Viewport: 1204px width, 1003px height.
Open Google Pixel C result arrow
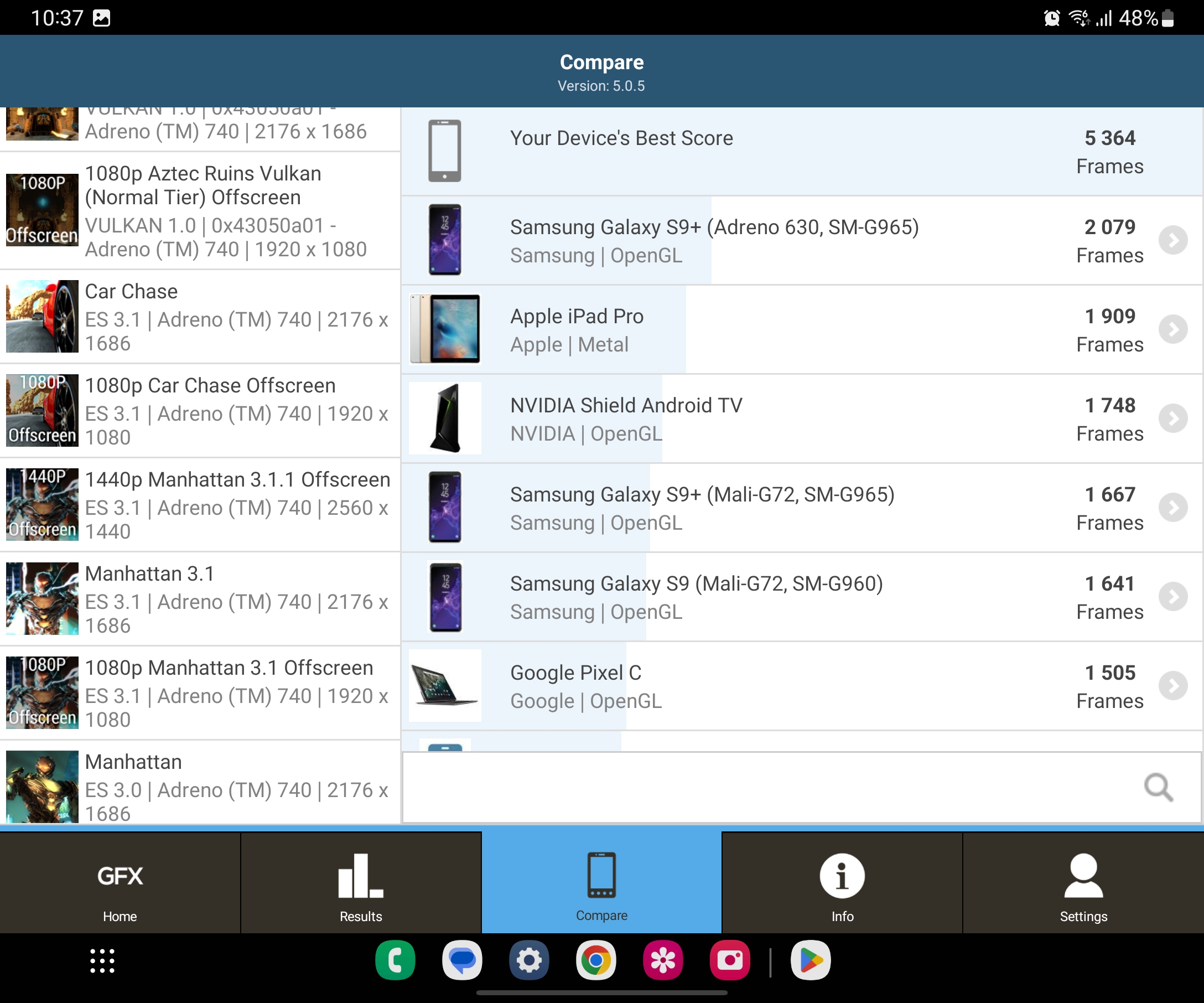click(x=1172, y=685)
